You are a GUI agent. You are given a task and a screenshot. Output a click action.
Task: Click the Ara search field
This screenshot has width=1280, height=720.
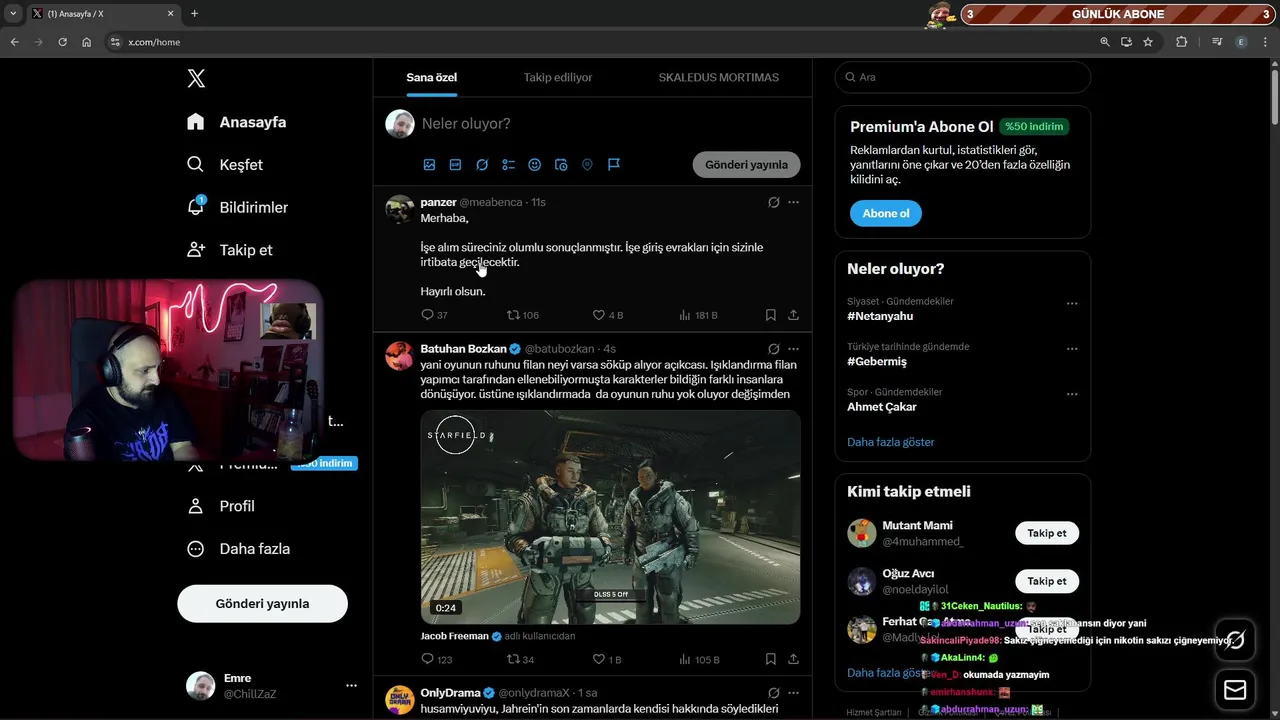[x=963, y=77]
